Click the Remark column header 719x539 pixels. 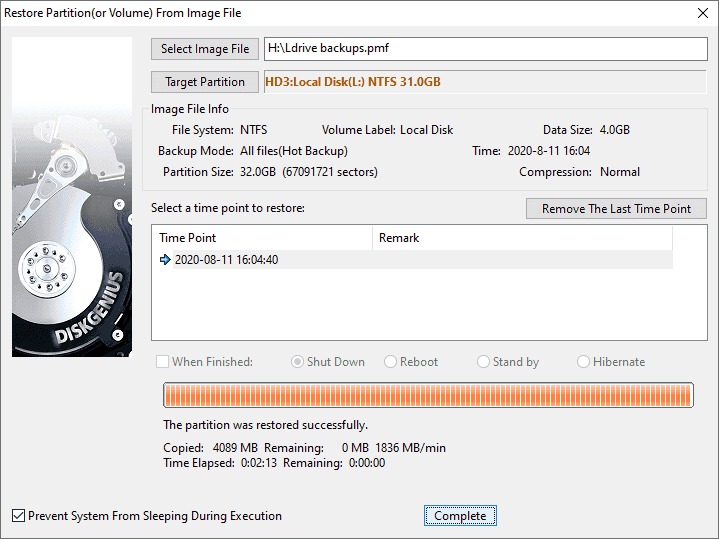pos(521,238)
